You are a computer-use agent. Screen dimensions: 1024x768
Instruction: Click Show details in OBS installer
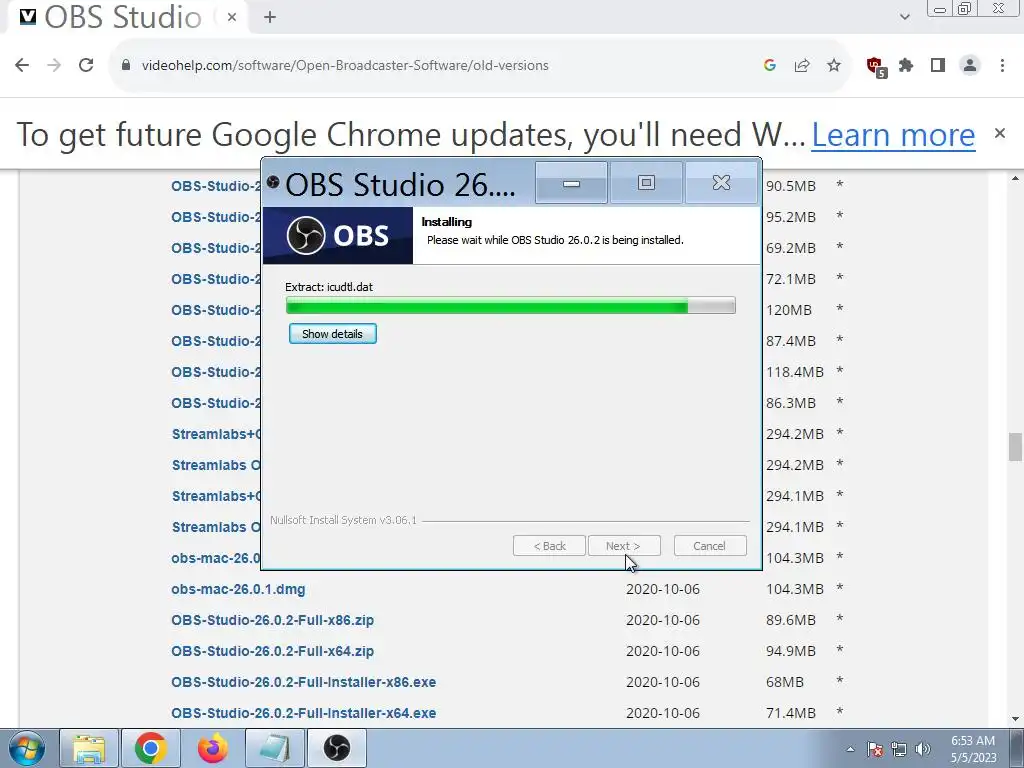332,334
